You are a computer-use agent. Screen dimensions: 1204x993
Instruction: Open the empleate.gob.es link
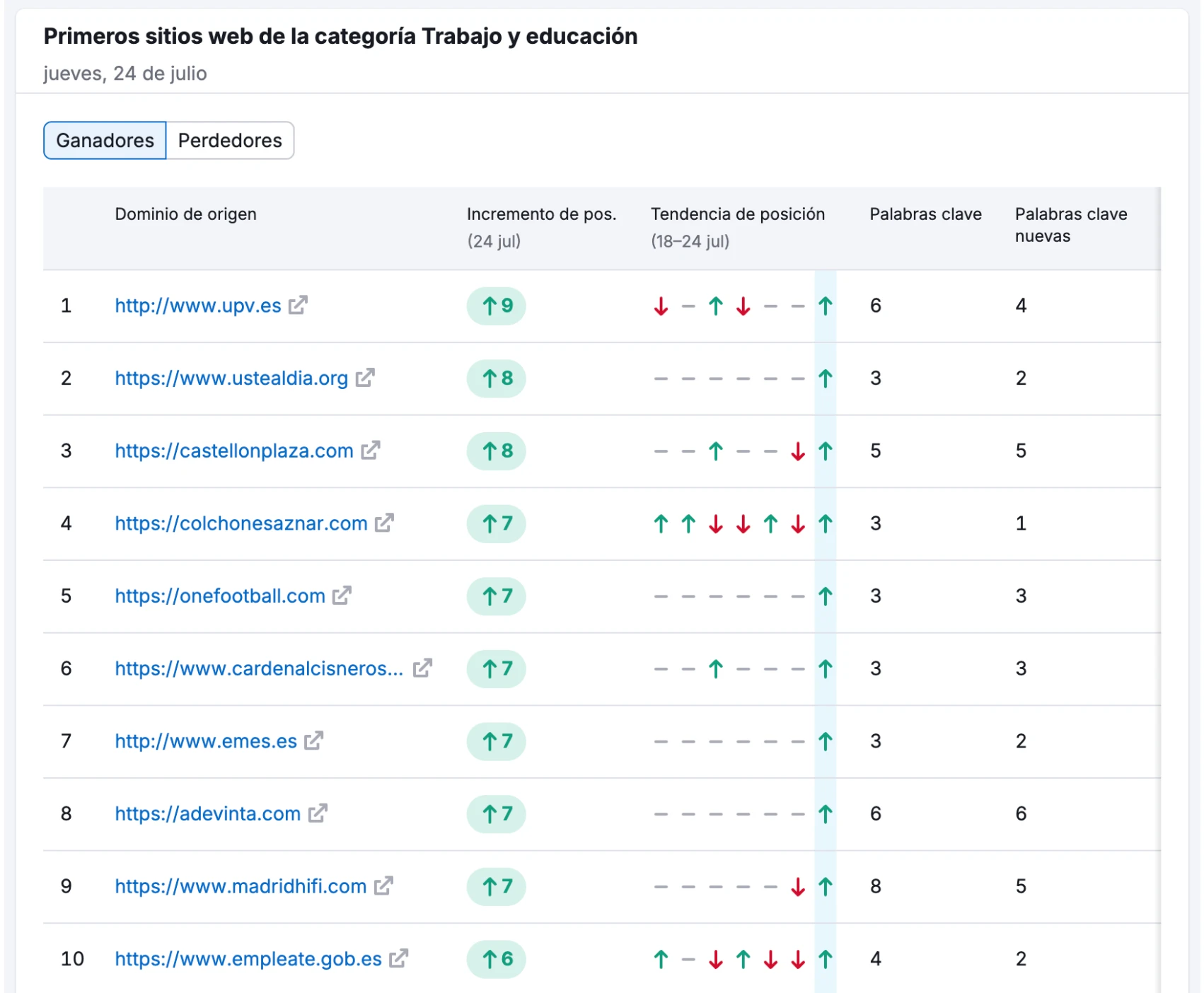click(x=249, y=959)
